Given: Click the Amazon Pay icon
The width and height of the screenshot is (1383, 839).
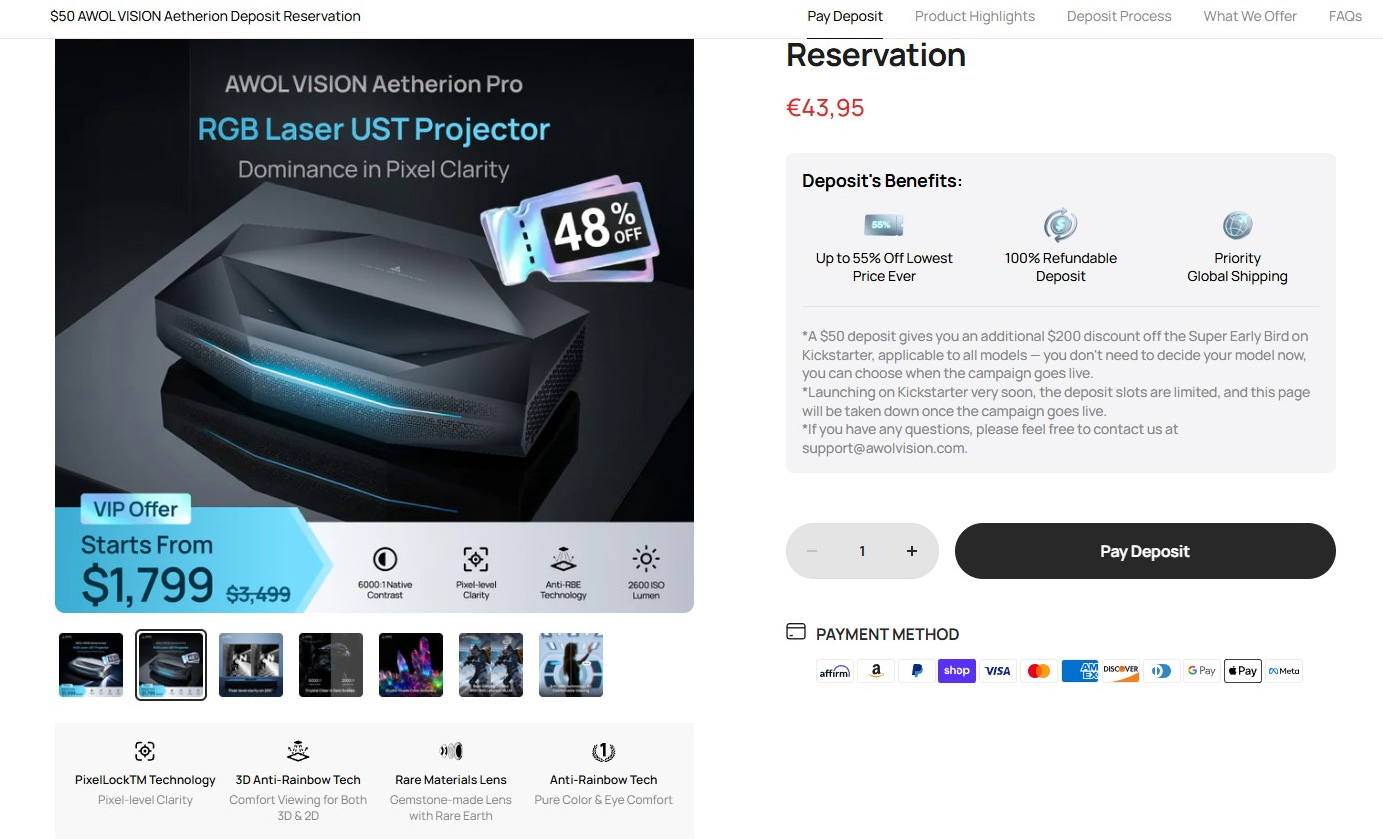Looking at the screenshot, I should point(876,671).
